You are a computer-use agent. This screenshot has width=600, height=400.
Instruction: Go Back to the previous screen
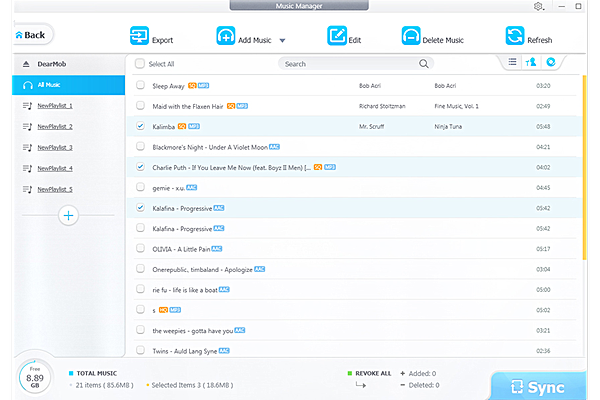click(32, 35)
